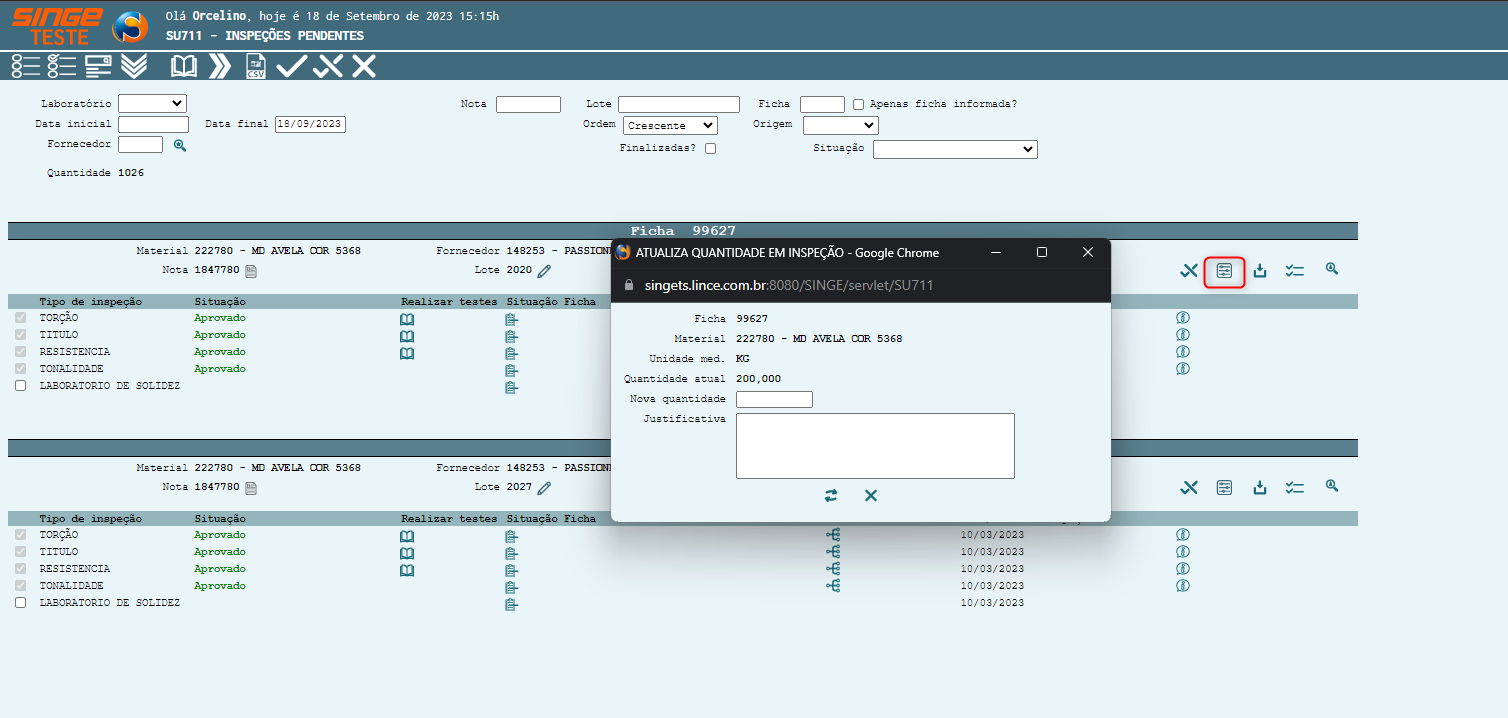Image resolution: width=1508 pixels, height=718 pixels.
Task: Click pencil edit icon next to Lote 2020
Action: click(x=544, y=271)
